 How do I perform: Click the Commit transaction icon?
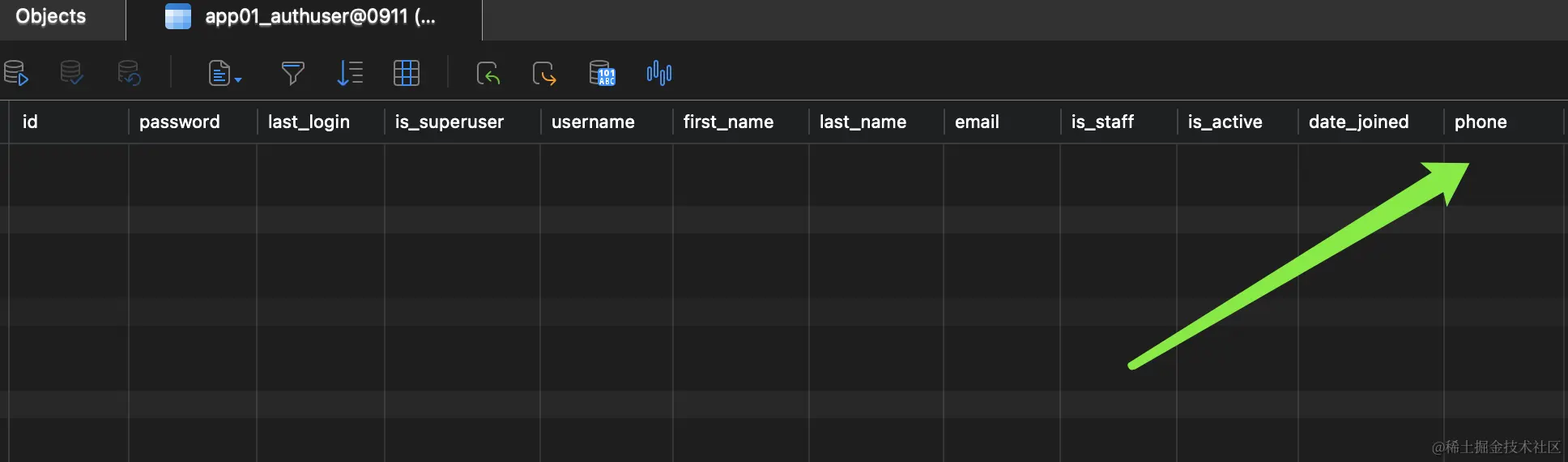tap(71, 73)
